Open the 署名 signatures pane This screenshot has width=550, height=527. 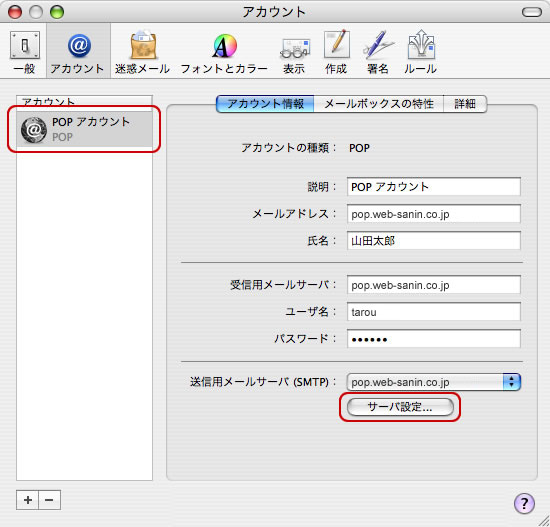coord(378,52)
